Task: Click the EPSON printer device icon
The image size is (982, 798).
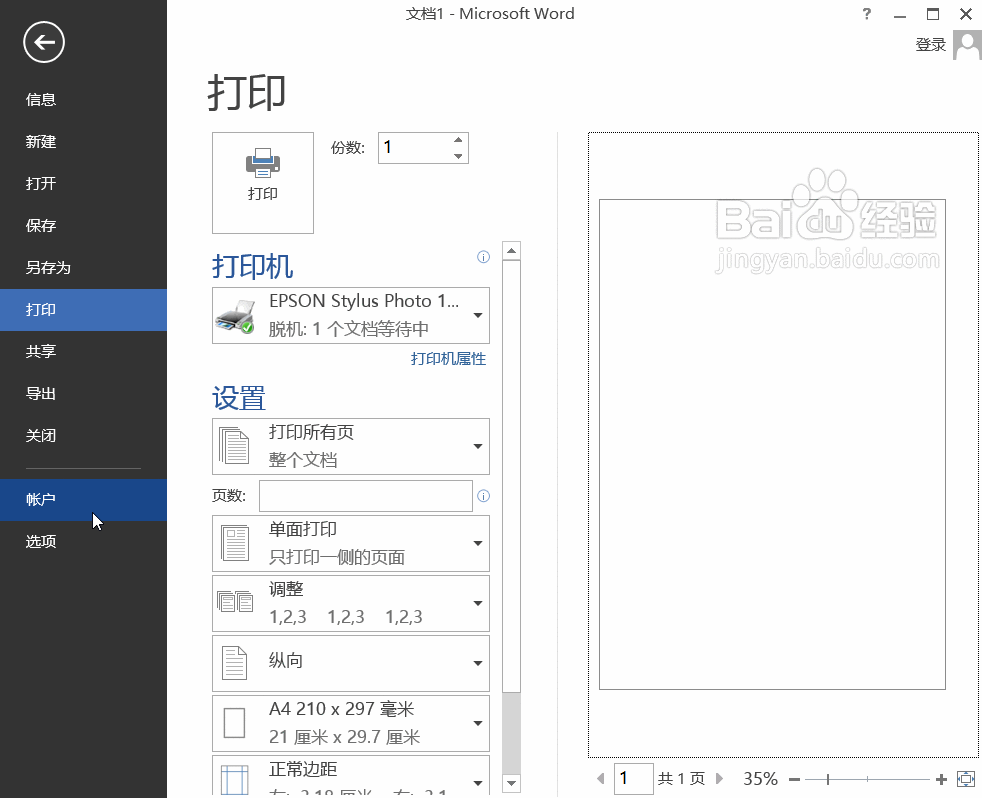Action: pyautogui.click(x=235, y=316)
